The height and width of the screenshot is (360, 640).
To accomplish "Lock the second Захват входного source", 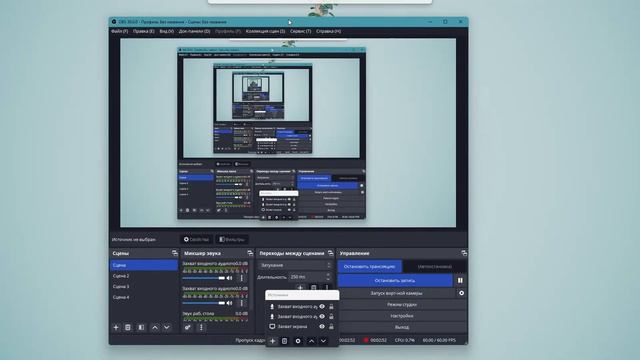I will 331,316.
